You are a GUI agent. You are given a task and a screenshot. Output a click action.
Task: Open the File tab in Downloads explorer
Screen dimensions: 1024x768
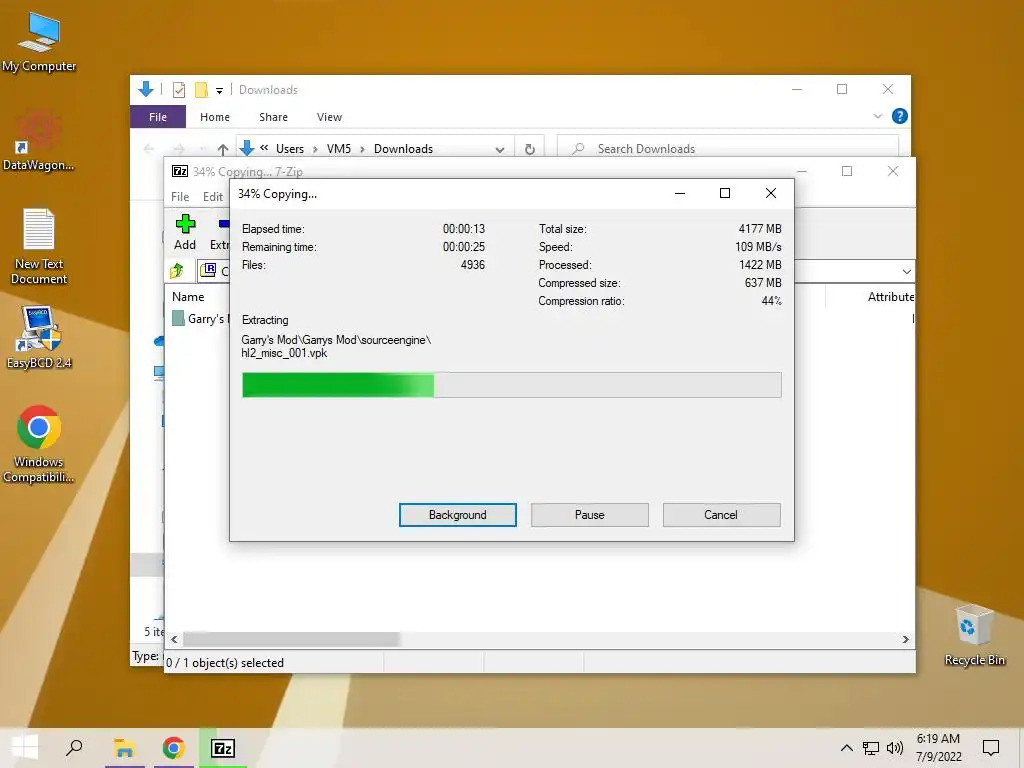[158, 117]
